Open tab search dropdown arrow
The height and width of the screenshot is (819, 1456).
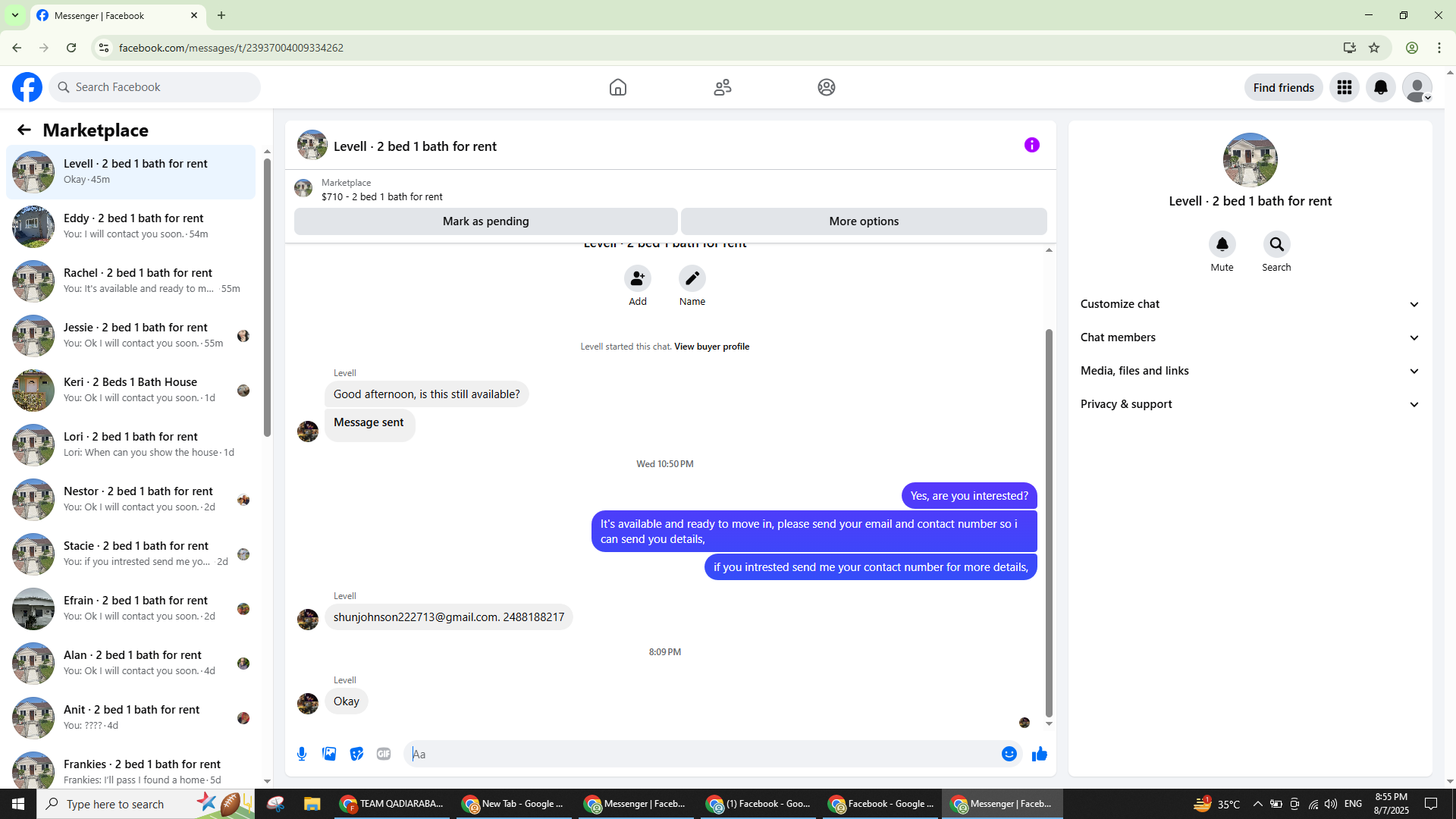[x=14, y=15]
